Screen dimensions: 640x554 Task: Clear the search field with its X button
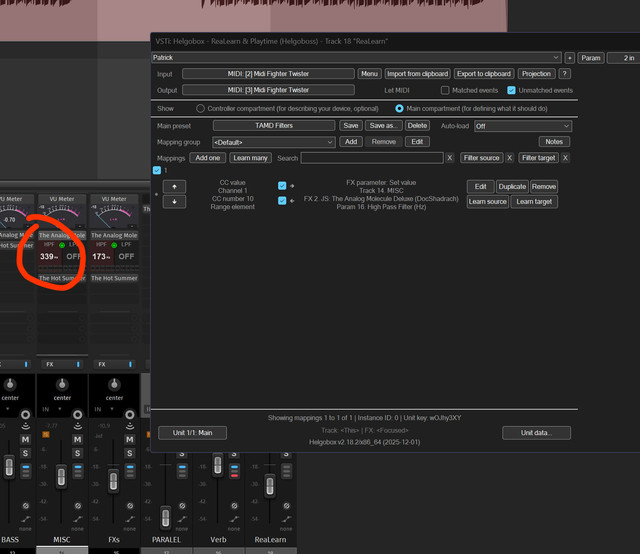tap(449, 158)
